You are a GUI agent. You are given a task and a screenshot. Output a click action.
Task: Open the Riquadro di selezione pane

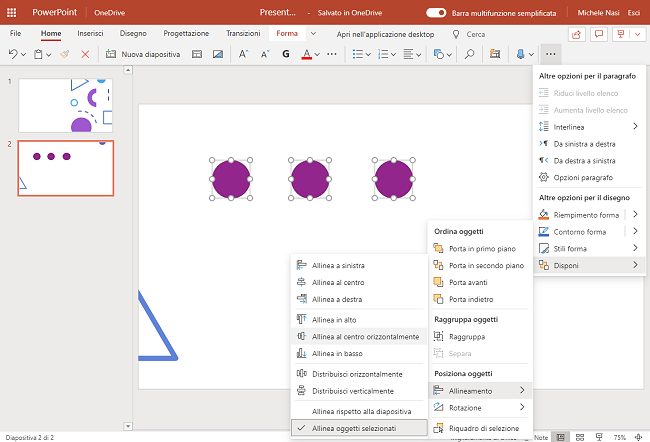(483, 427)
